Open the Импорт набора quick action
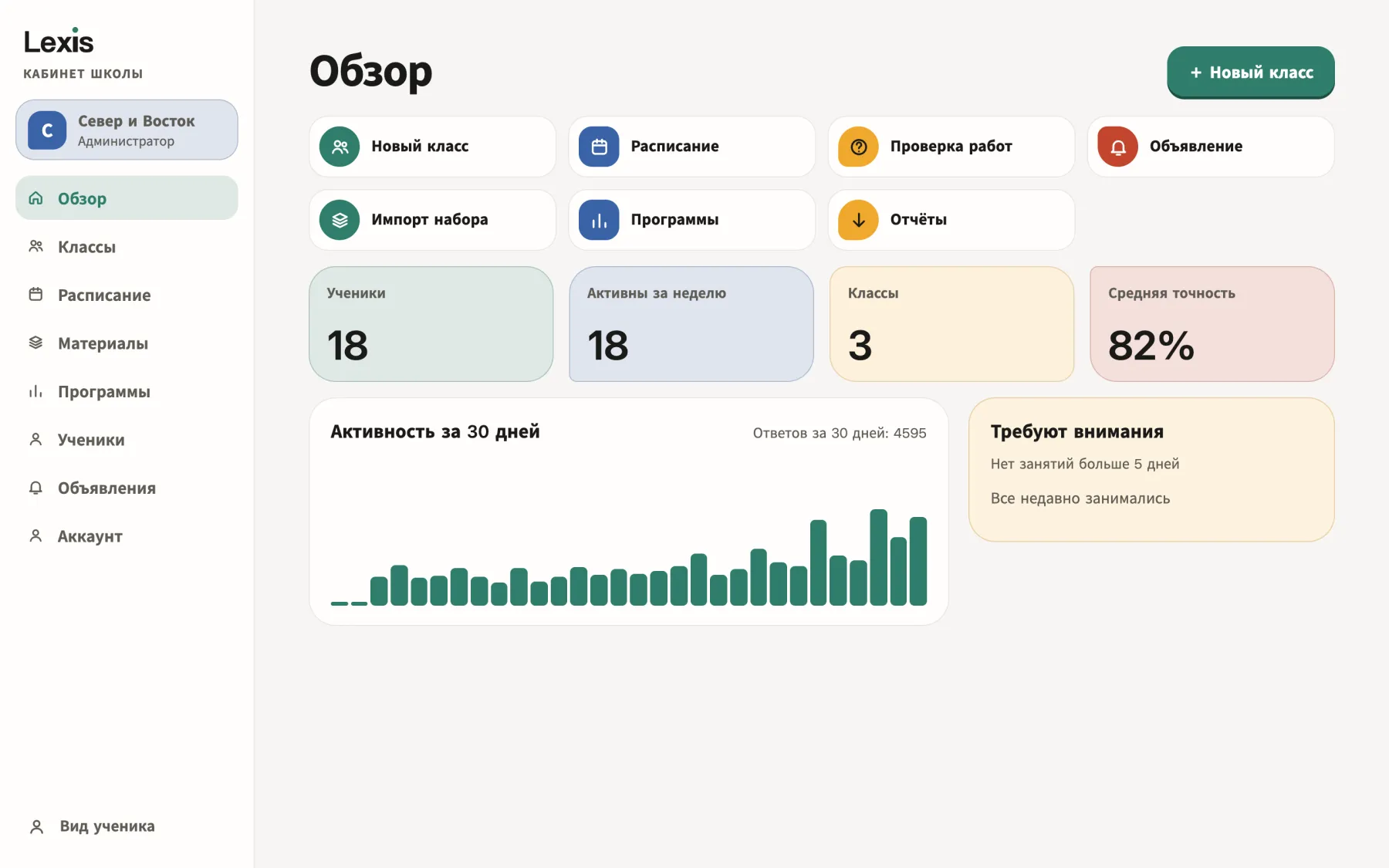Image resolution: width=1389 pixels, height=868 pixels. (432, 220)
